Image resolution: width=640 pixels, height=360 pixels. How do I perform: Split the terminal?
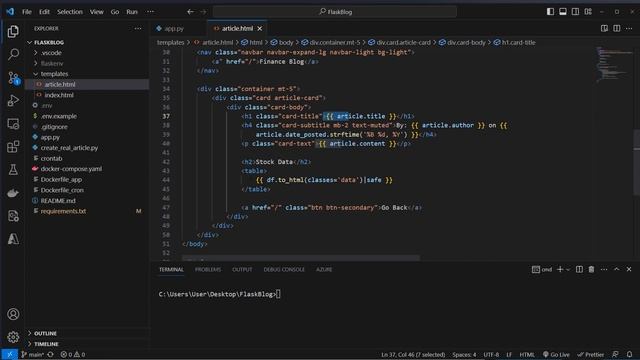(x=579, y=269)
